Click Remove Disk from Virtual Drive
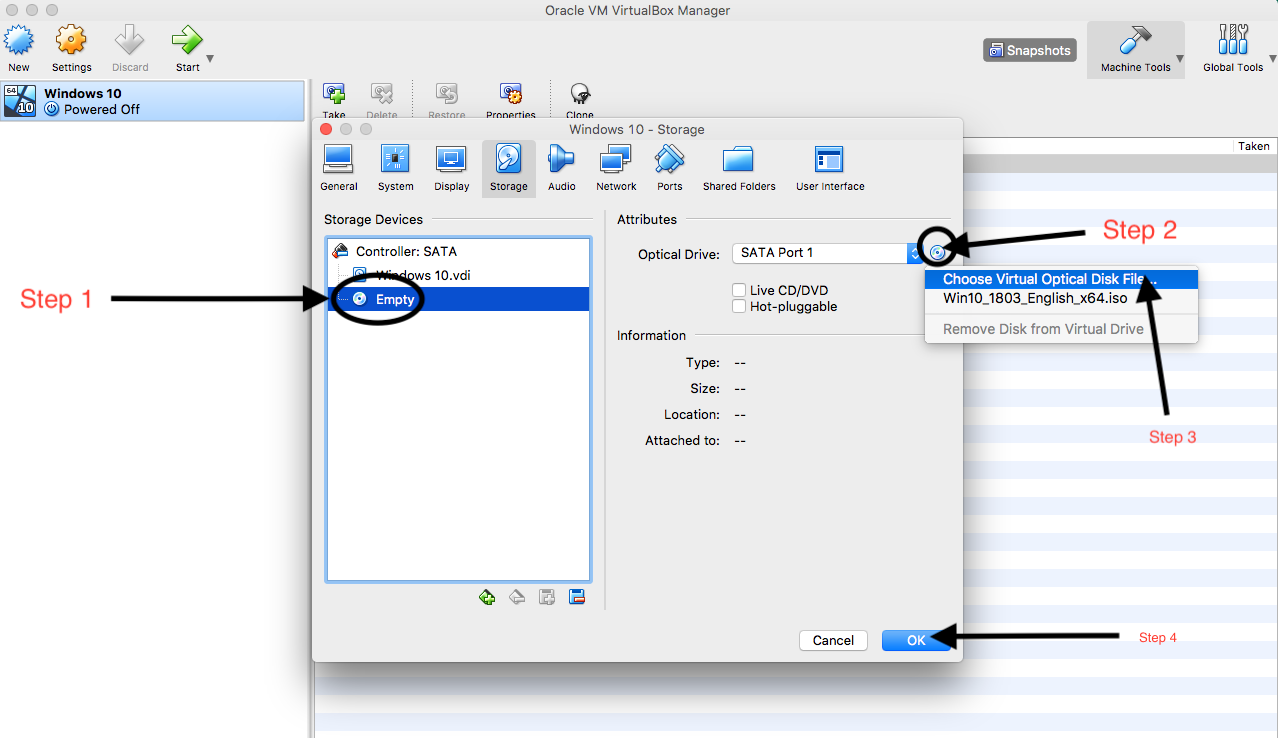Viewport: 1278px width, 738px height. click(1061, 329)
